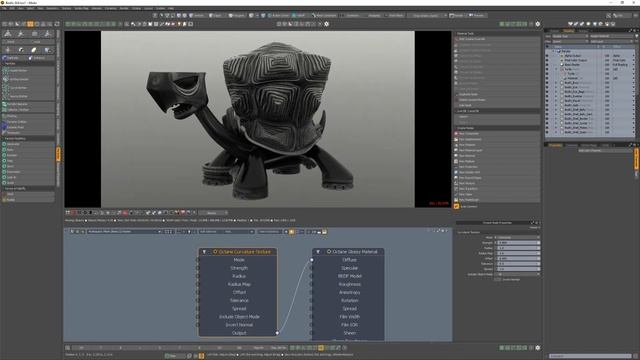This screenshot has height=360, width=640.
Task: Adjust the Radius value field in properties
Action: pos(517,248)
